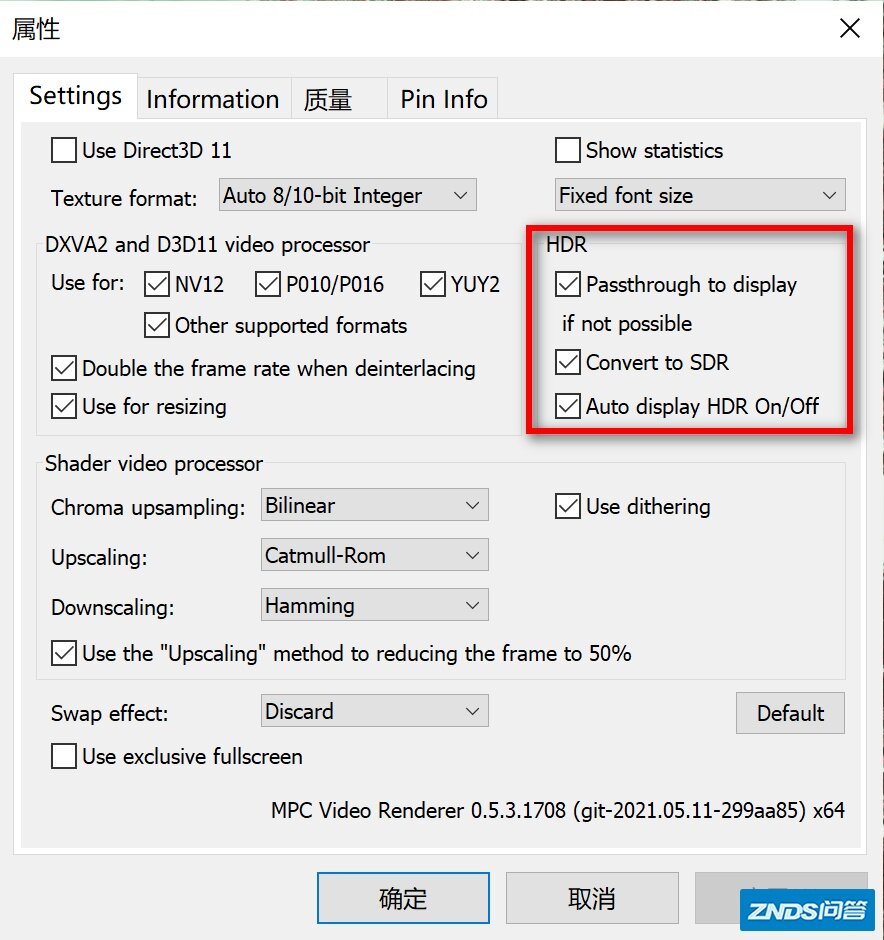Uncheck Convert to SDR
The image size is (884, 940).
pos(568,362)
